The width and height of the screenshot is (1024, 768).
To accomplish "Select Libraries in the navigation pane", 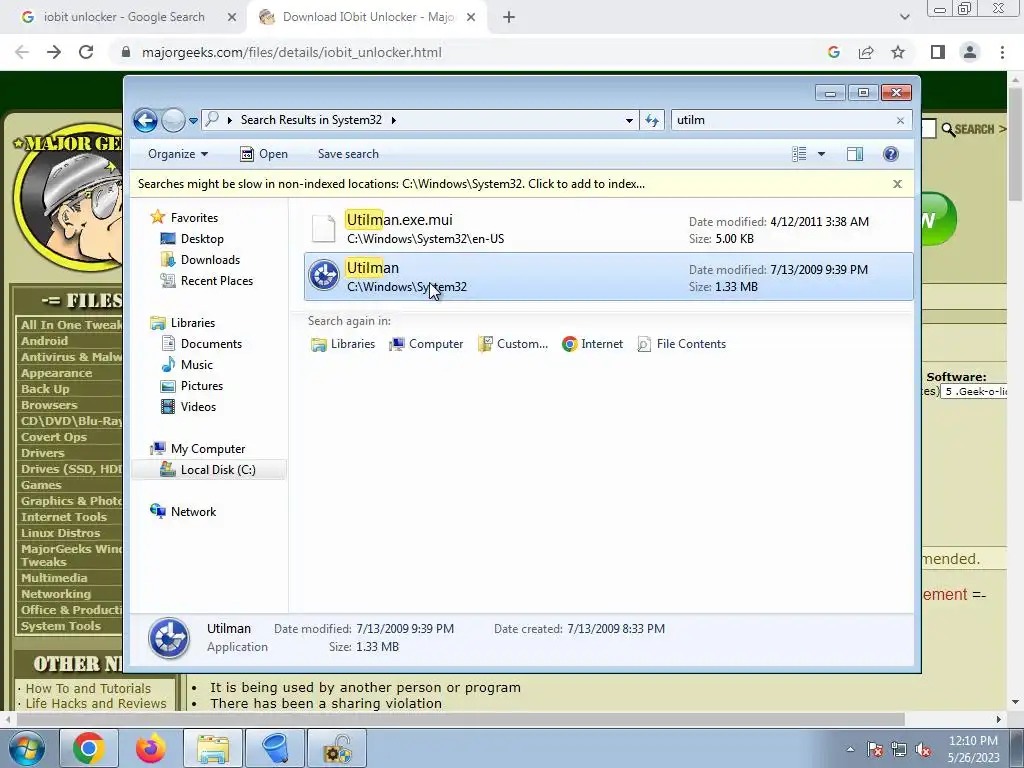I will tap(193, 323).
